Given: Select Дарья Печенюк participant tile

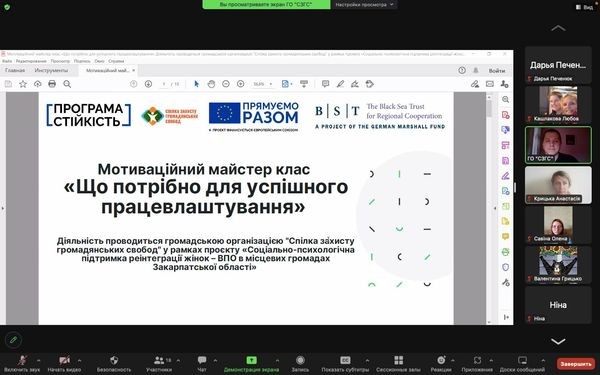Looking at the screenshot, I should pyautogui.click(x=558, y=65).
